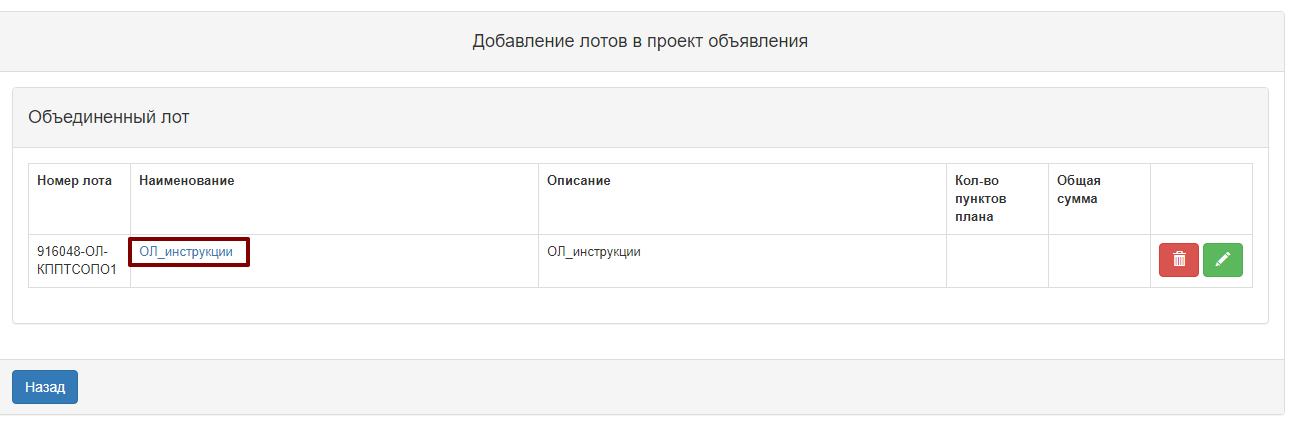Go back with the Назад button
The width and height of the screenshot is (1291, 425).
(x=45, y=387)
